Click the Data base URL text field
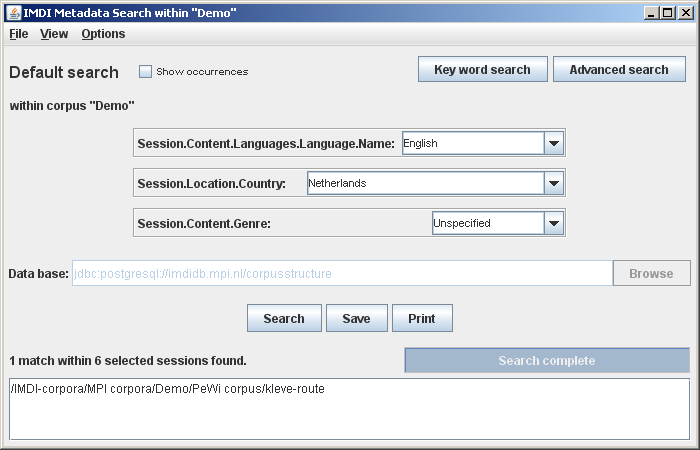 (x=340, y=273)
